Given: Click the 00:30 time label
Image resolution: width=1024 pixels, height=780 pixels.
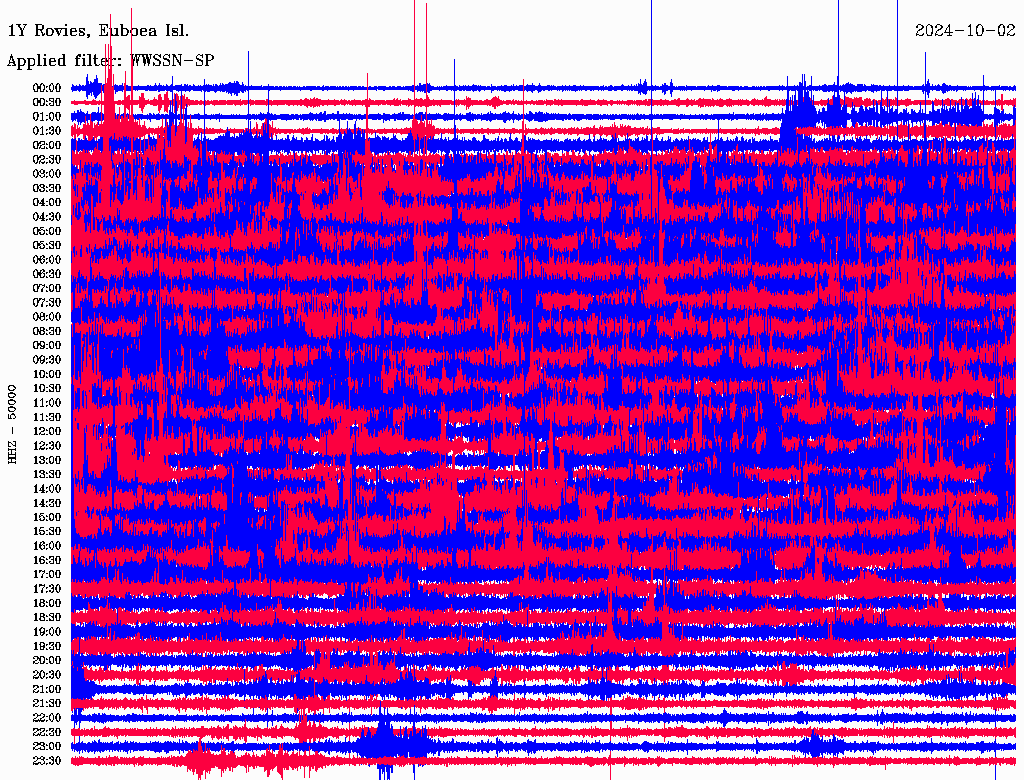Looking at the screenshot, I should [x=47, y=102].
